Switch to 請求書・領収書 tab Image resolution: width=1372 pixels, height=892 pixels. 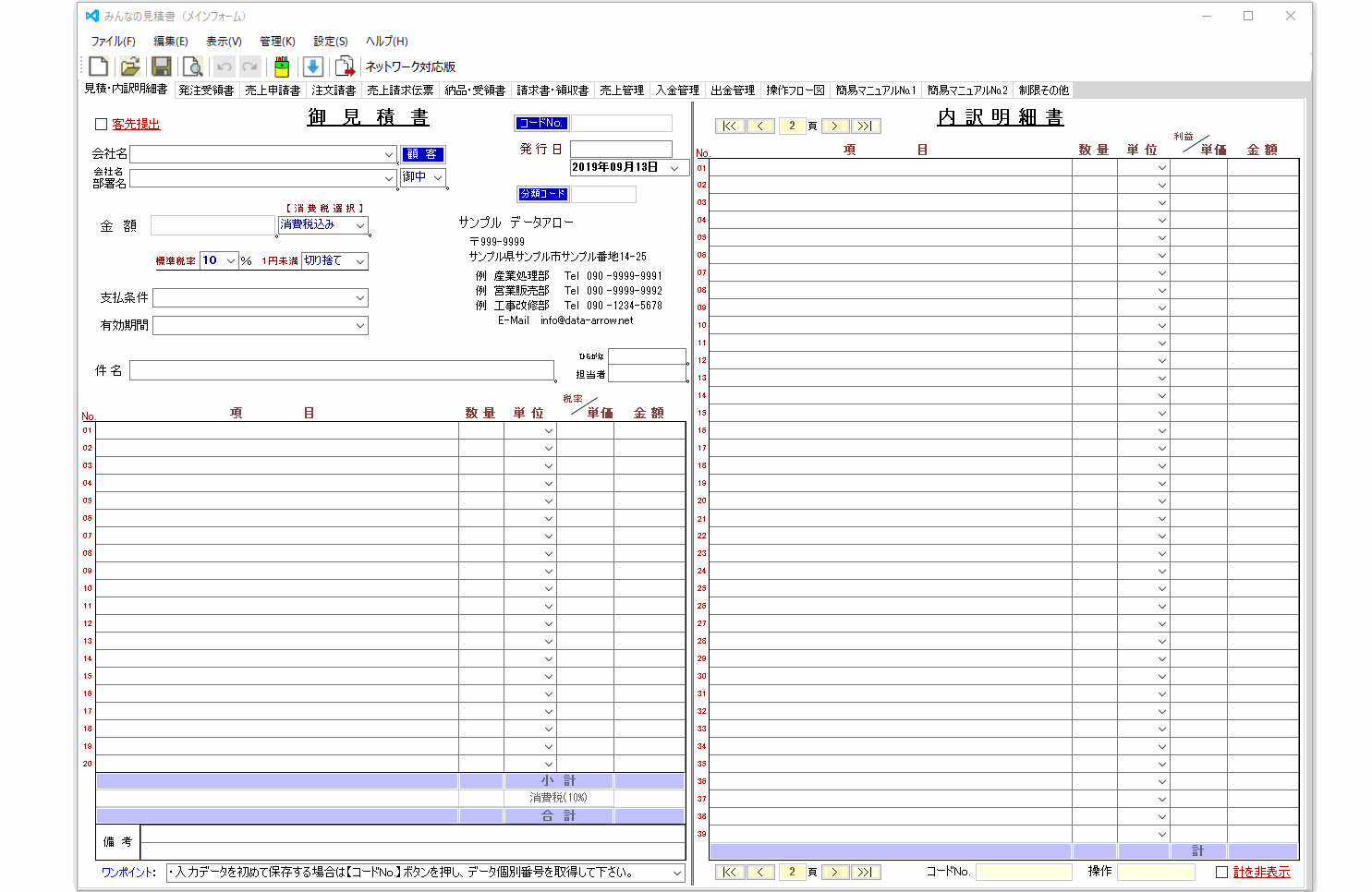[552, 90]
